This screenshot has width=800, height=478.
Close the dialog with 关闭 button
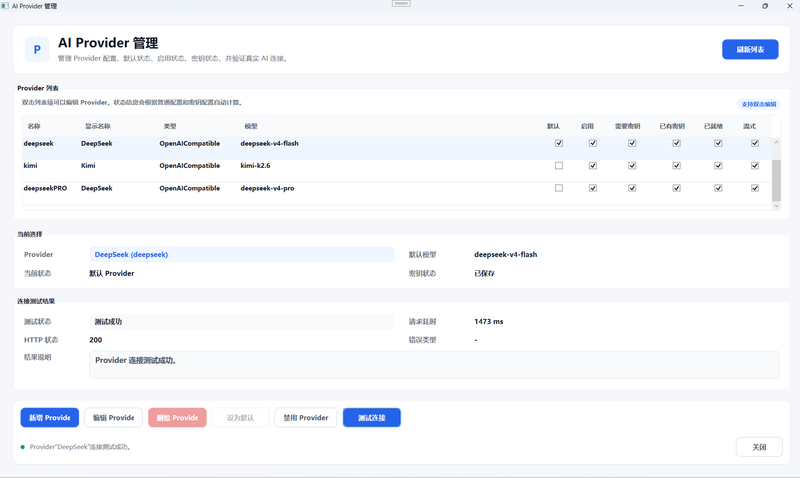pos(759,447)
